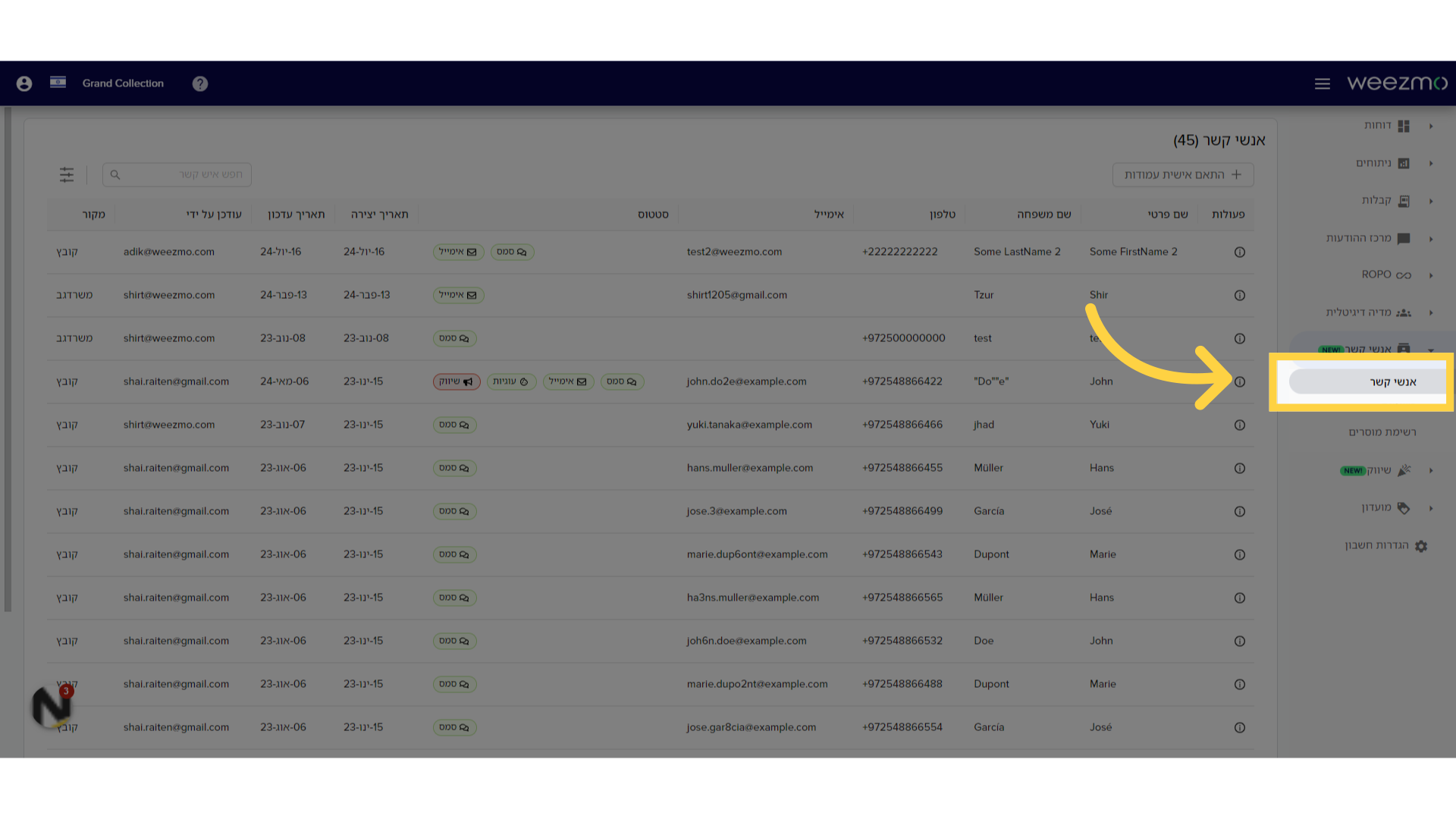Click info icon for Shir Tzur row
This screenshot has width=1456, height=819.
coord(1240,295)
